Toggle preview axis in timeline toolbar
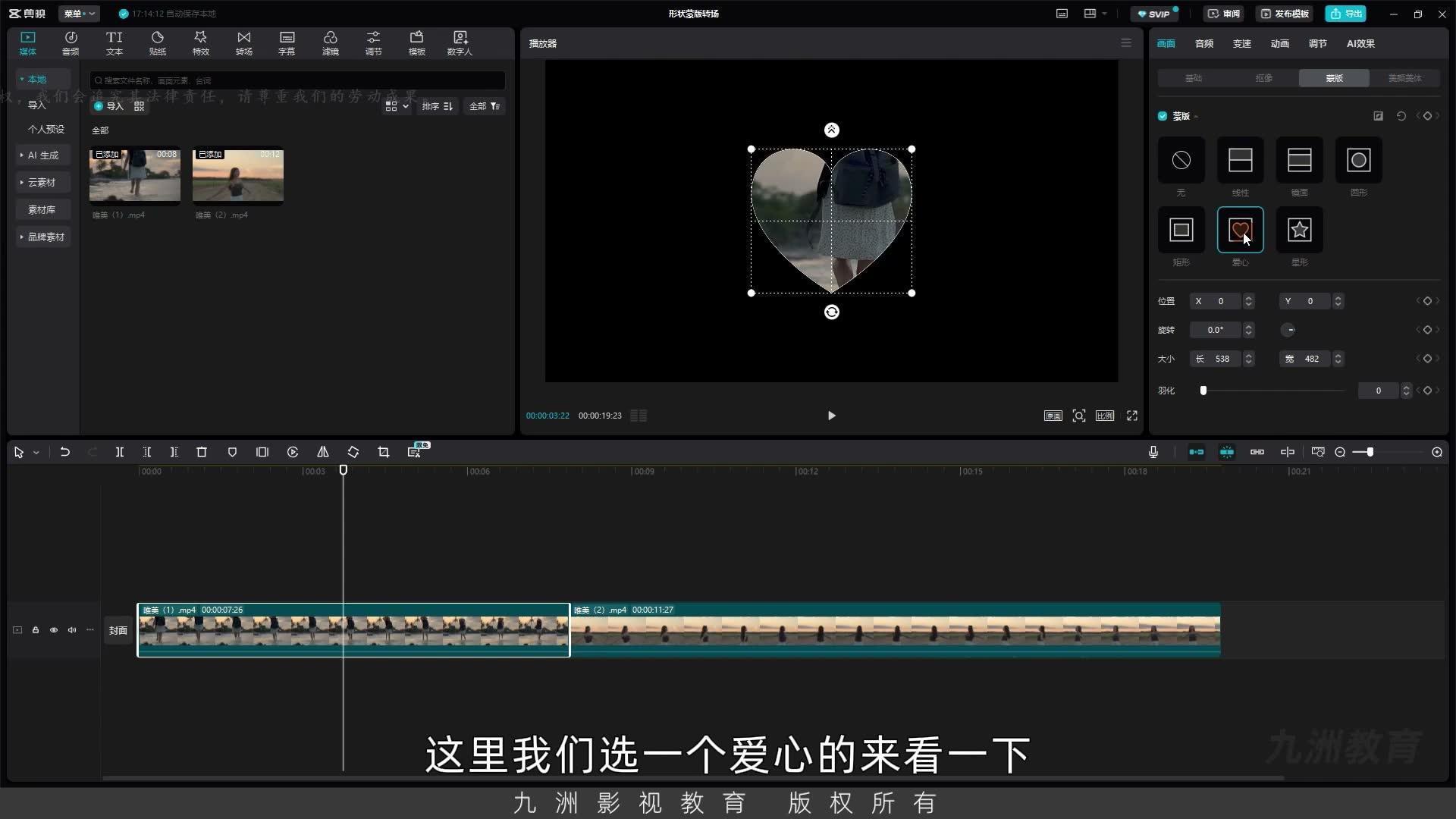 pyautogui.click(x=1287, y=452)
